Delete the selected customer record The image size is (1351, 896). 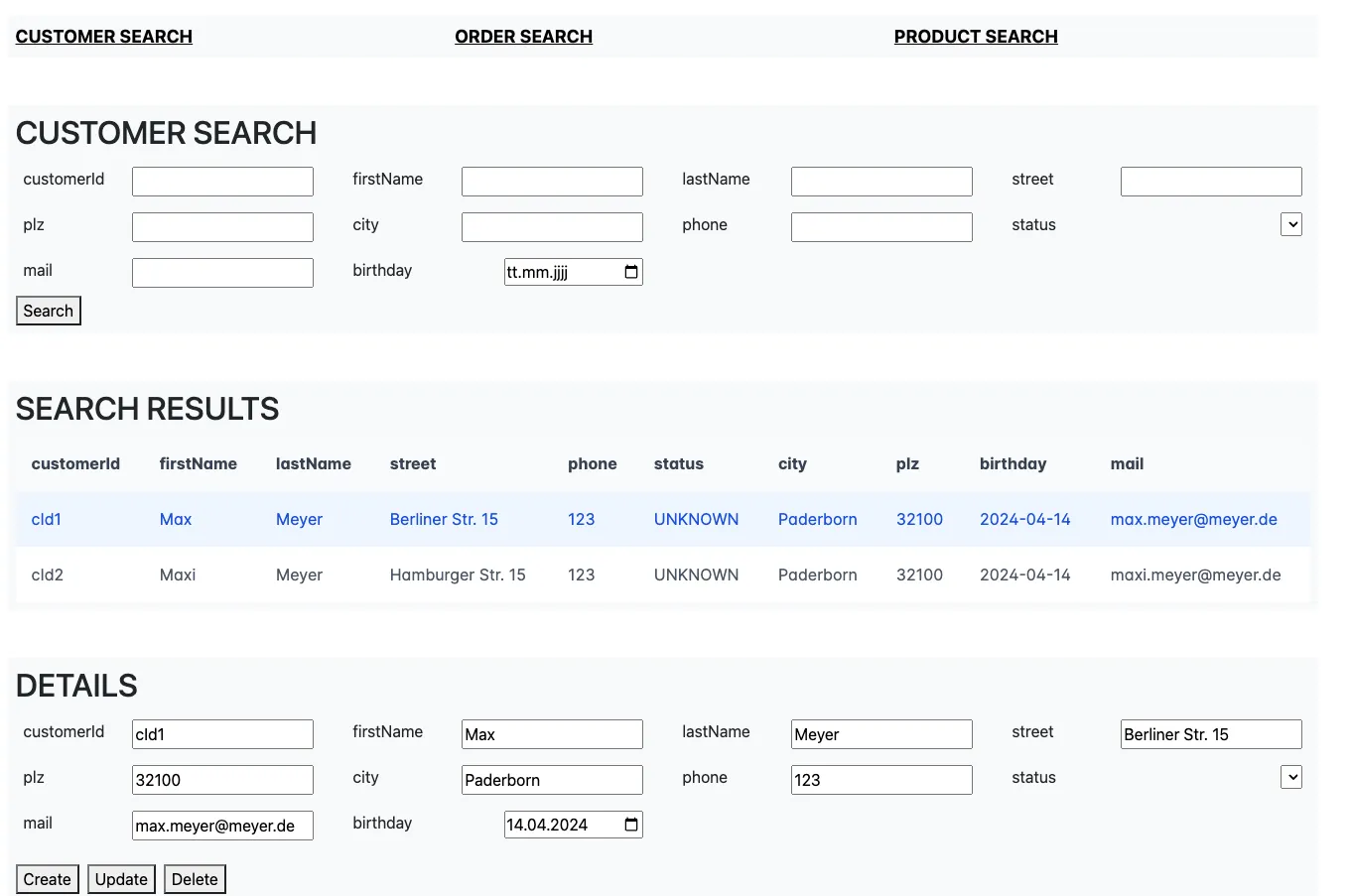tap(195, 879)
